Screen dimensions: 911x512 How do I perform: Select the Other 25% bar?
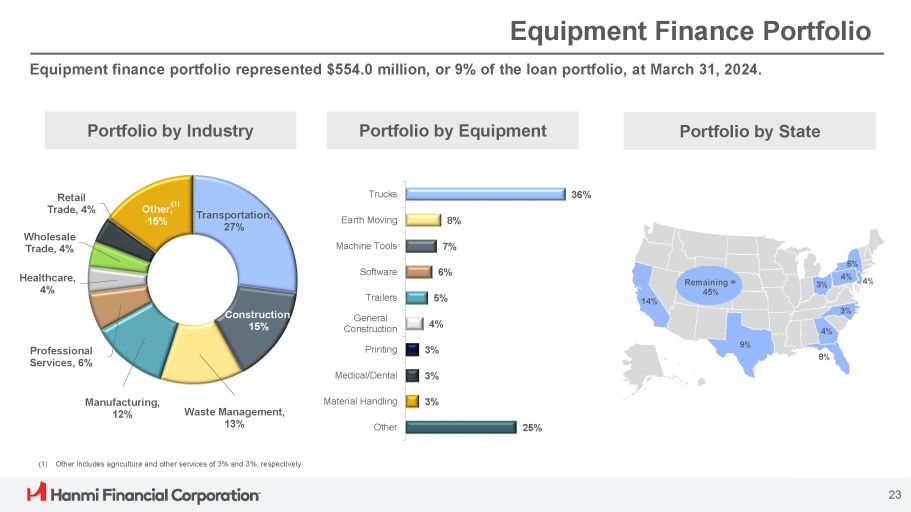[x=459, y=428]
